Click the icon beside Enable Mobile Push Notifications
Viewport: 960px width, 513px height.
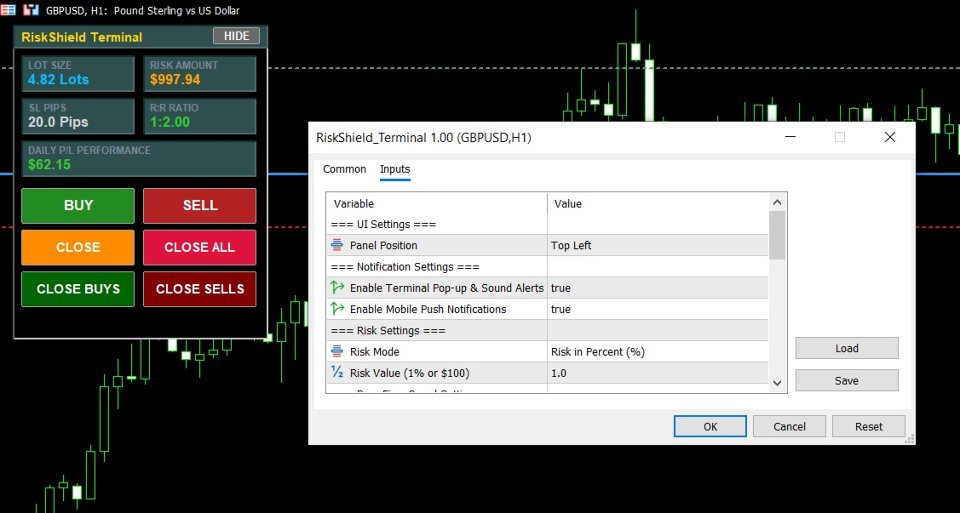(x=337, y=309)
